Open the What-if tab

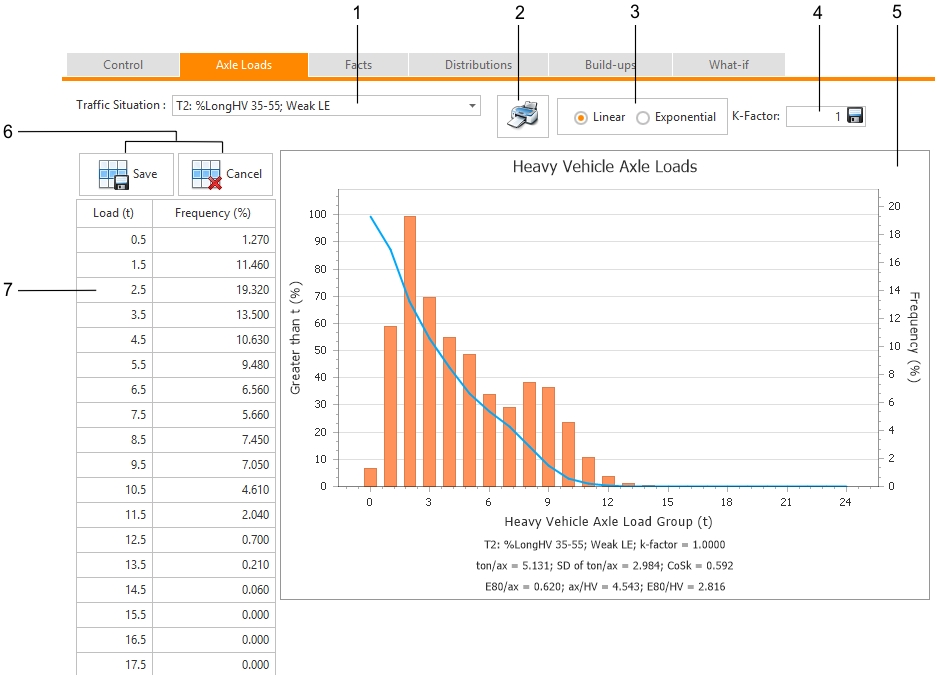tap(728, 65)
